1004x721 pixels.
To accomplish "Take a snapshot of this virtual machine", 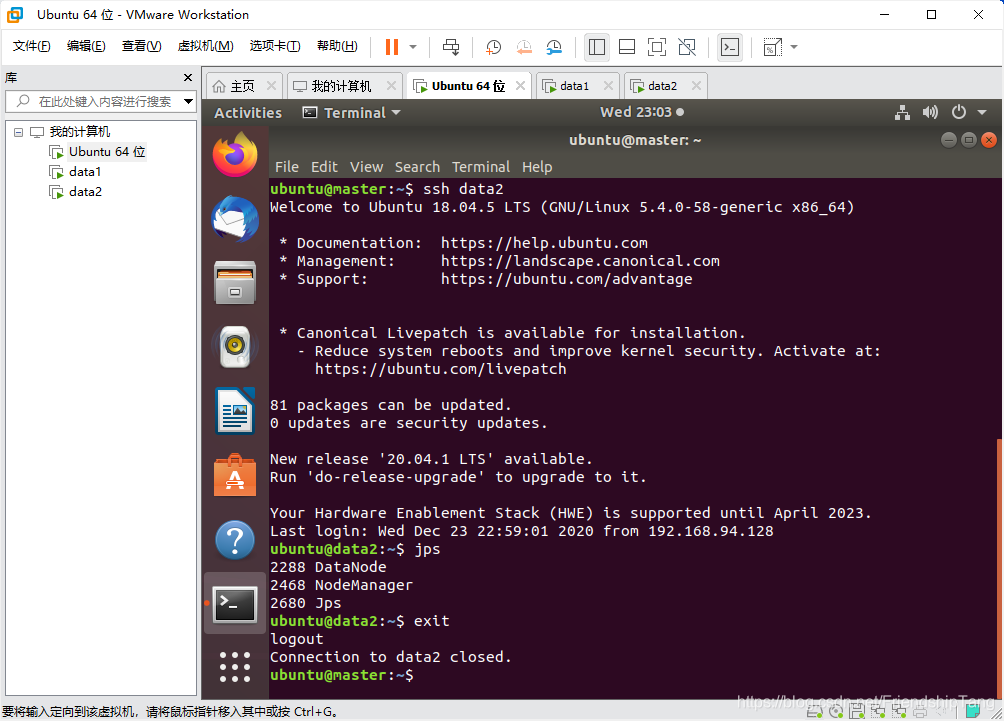I will 493,47.
